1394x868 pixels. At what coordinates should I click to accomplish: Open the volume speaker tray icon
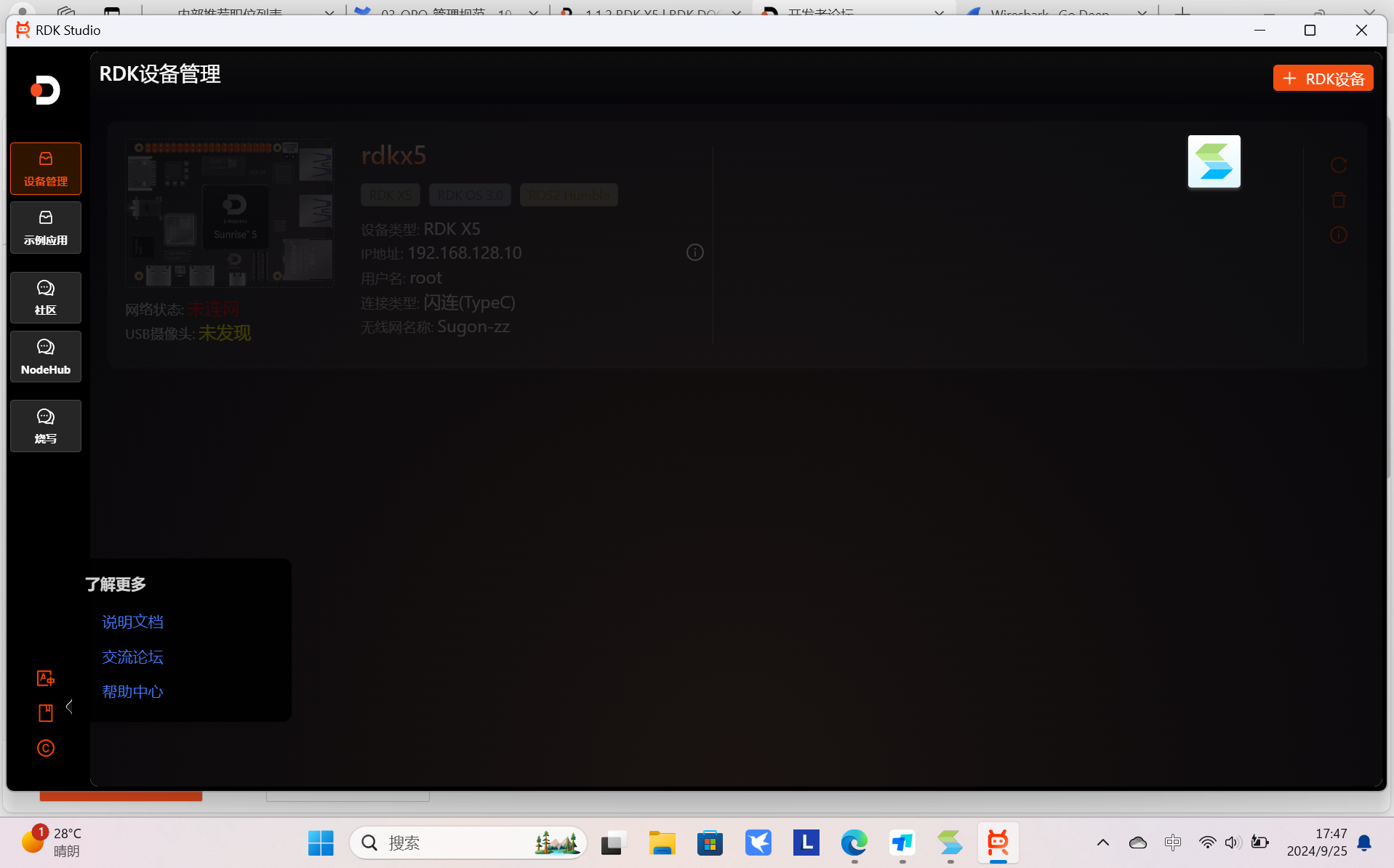point(1233,843)
